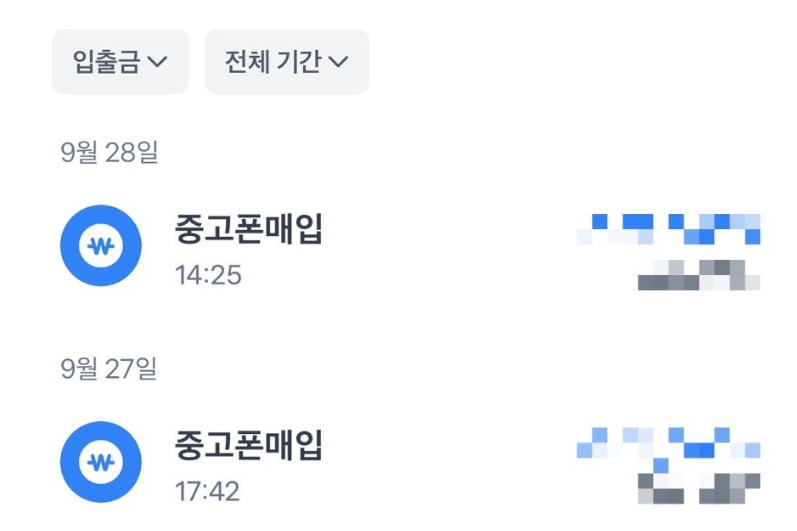Tap white ₩ symbol inside second transaction icon
The height and width of the screenshot is (531, 797).
click(x=101, y=462)
